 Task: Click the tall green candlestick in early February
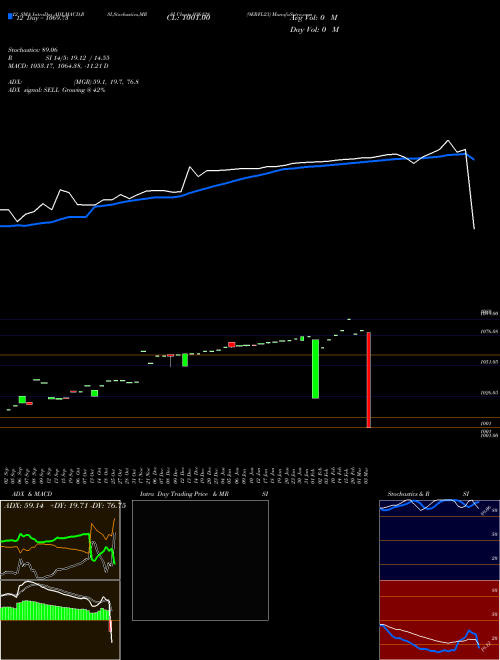tap(315, 369)
